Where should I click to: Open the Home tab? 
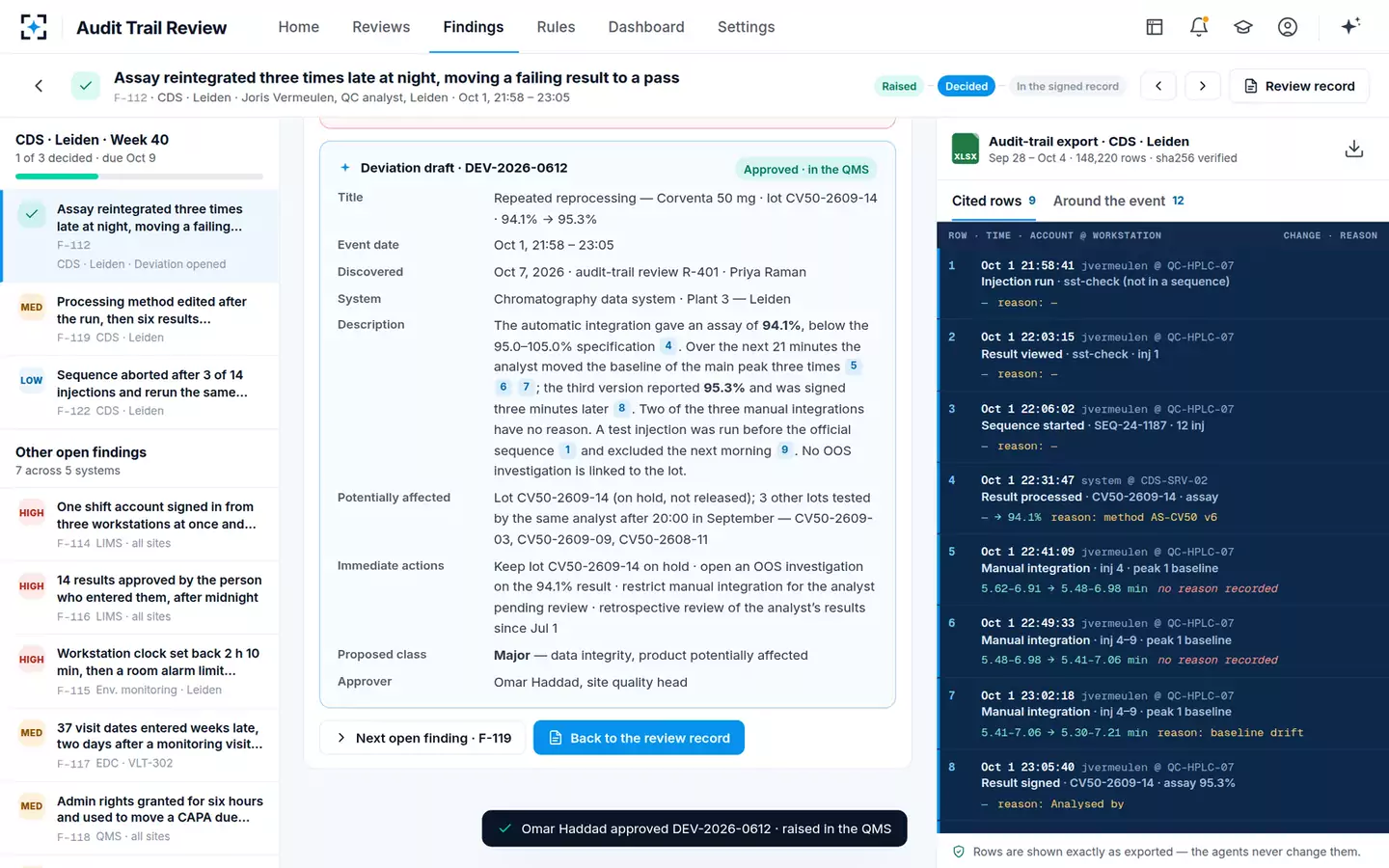tap(299, 27)
